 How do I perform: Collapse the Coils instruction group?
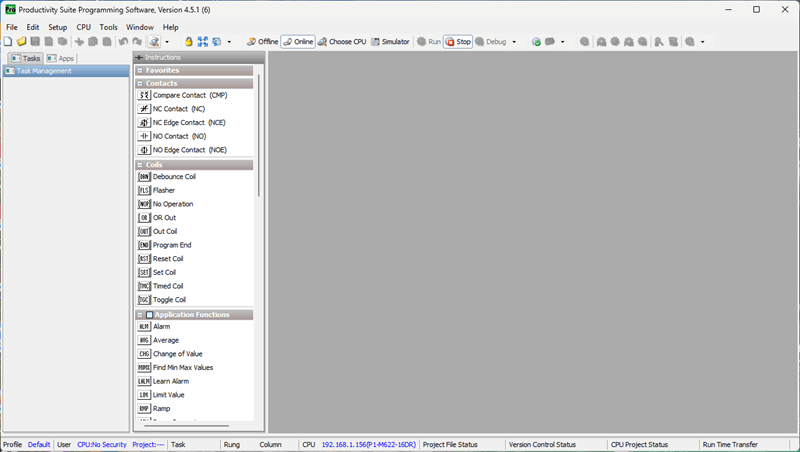pyautogui.click(x=139, y=165)
